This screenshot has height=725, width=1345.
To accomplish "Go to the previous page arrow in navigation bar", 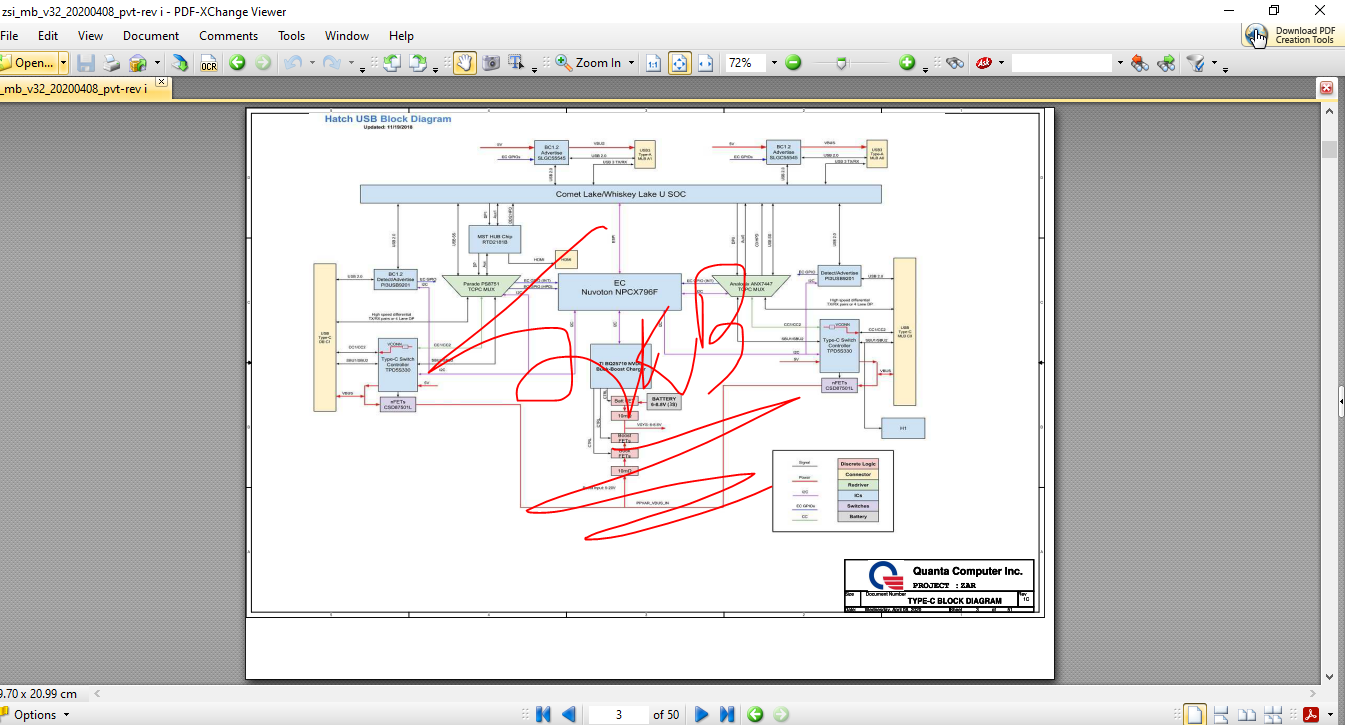I will tap(568, 714).
